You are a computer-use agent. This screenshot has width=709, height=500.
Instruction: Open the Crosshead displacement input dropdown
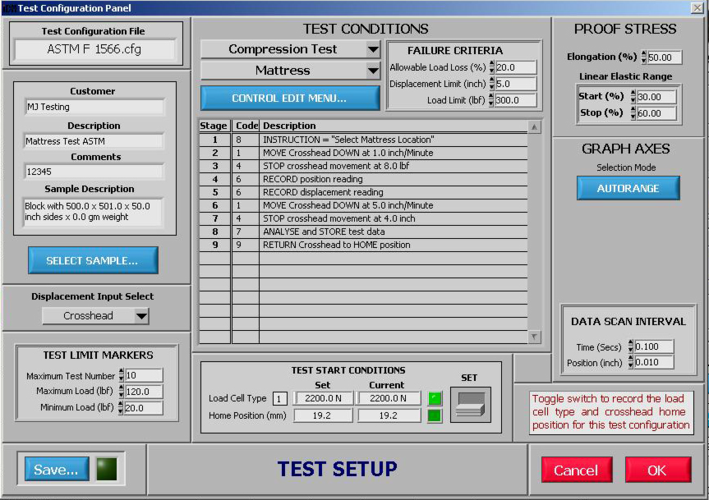(x=95, y=316)
